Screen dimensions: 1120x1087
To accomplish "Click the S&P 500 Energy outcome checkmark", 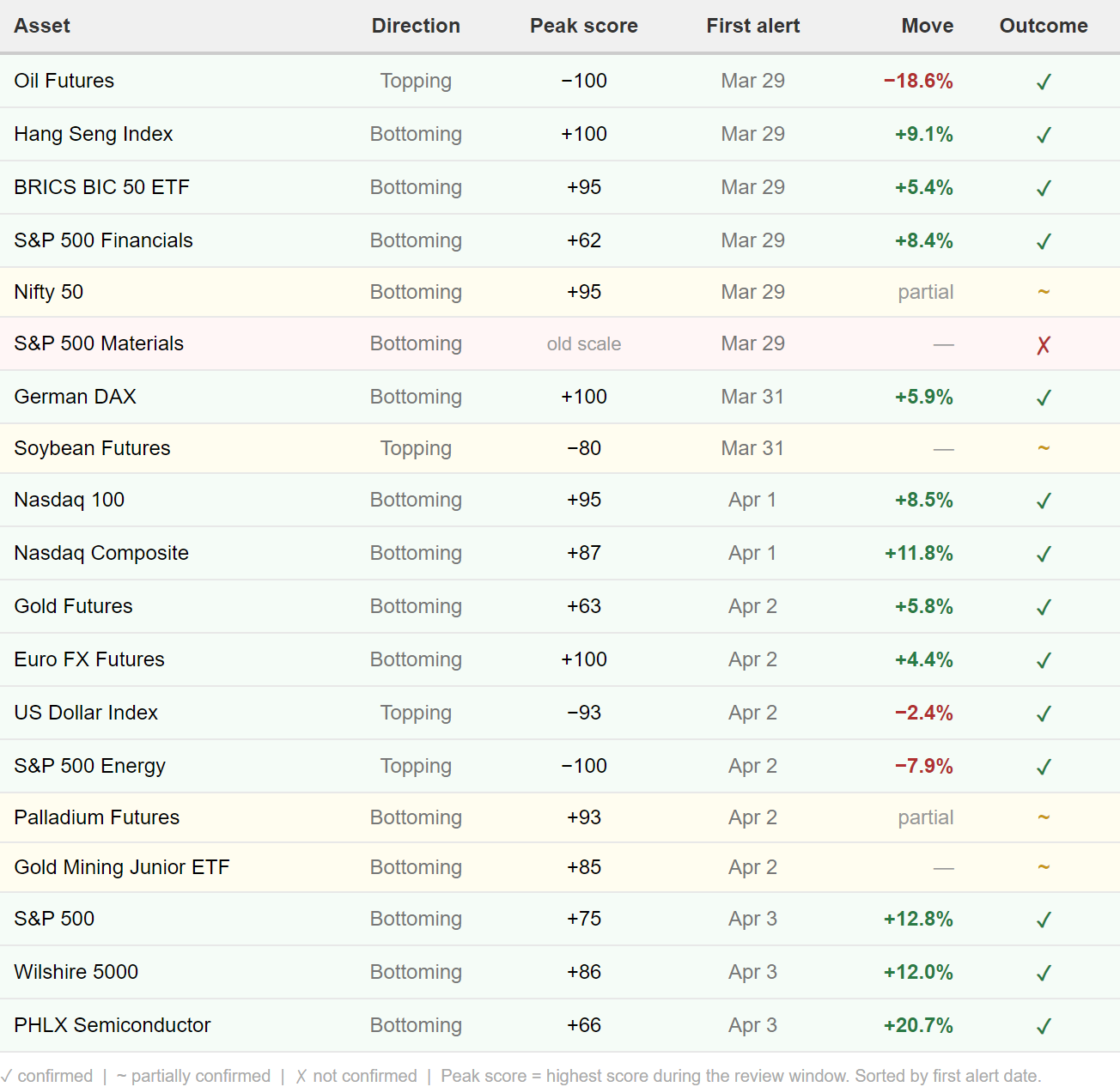I will click(1044, 767).
